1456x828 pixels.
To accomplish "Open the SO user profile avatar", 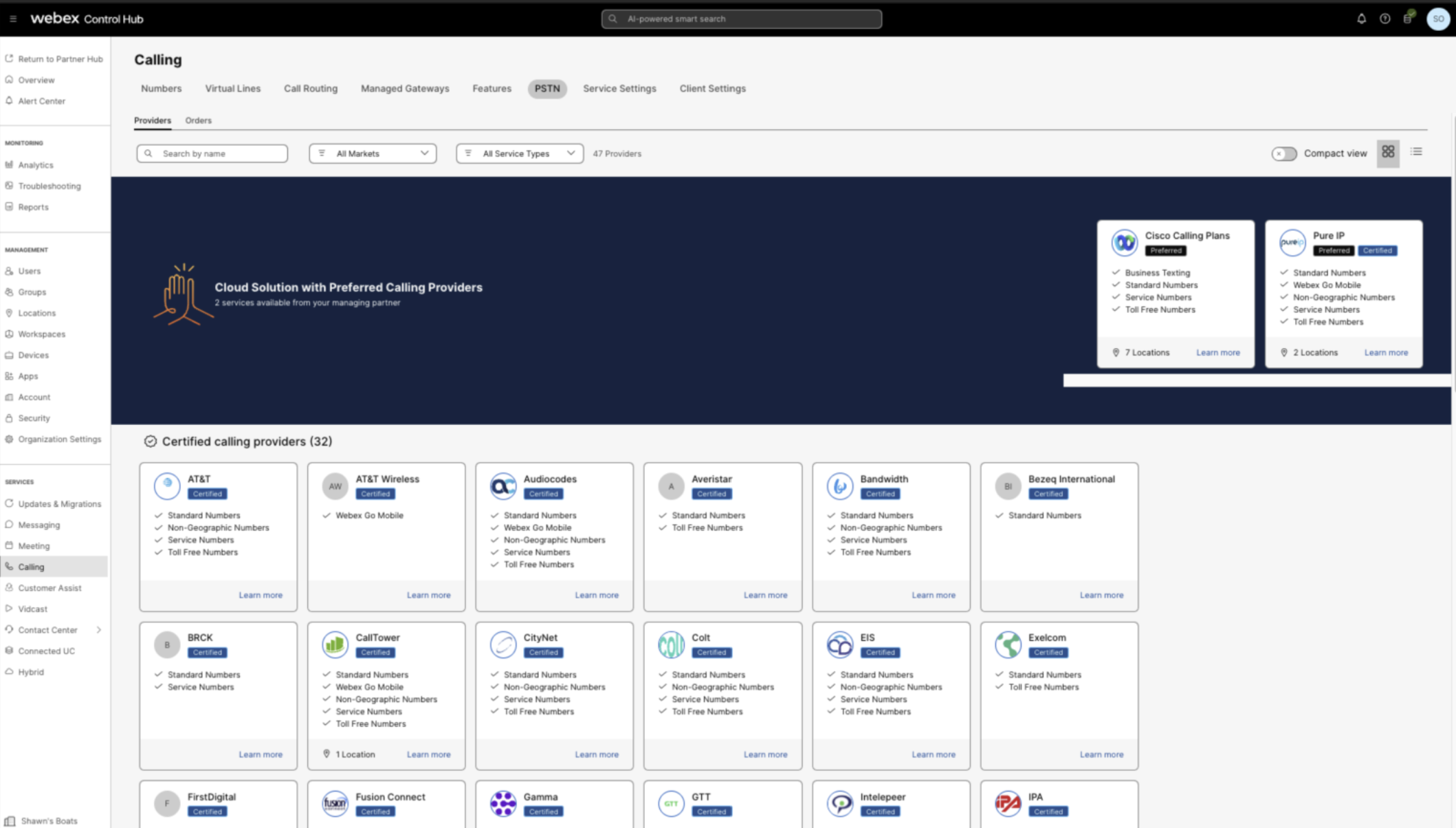I will click(1437, 19).
